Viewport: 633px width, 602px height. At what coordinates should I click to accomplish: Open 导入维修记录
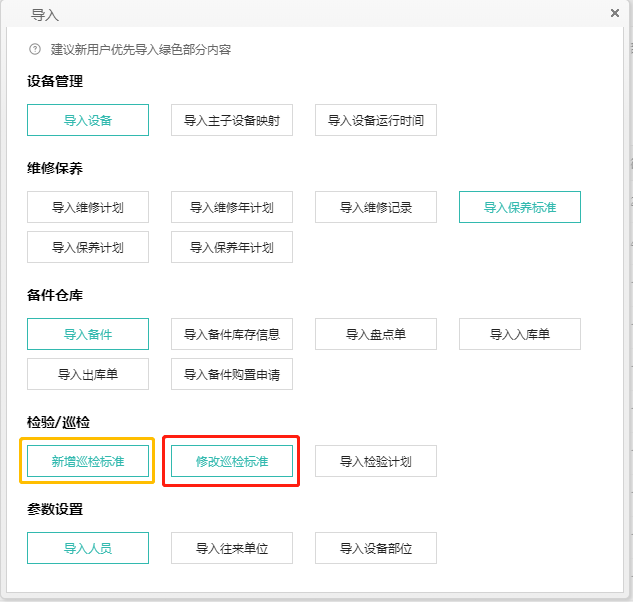pos(376,207)
